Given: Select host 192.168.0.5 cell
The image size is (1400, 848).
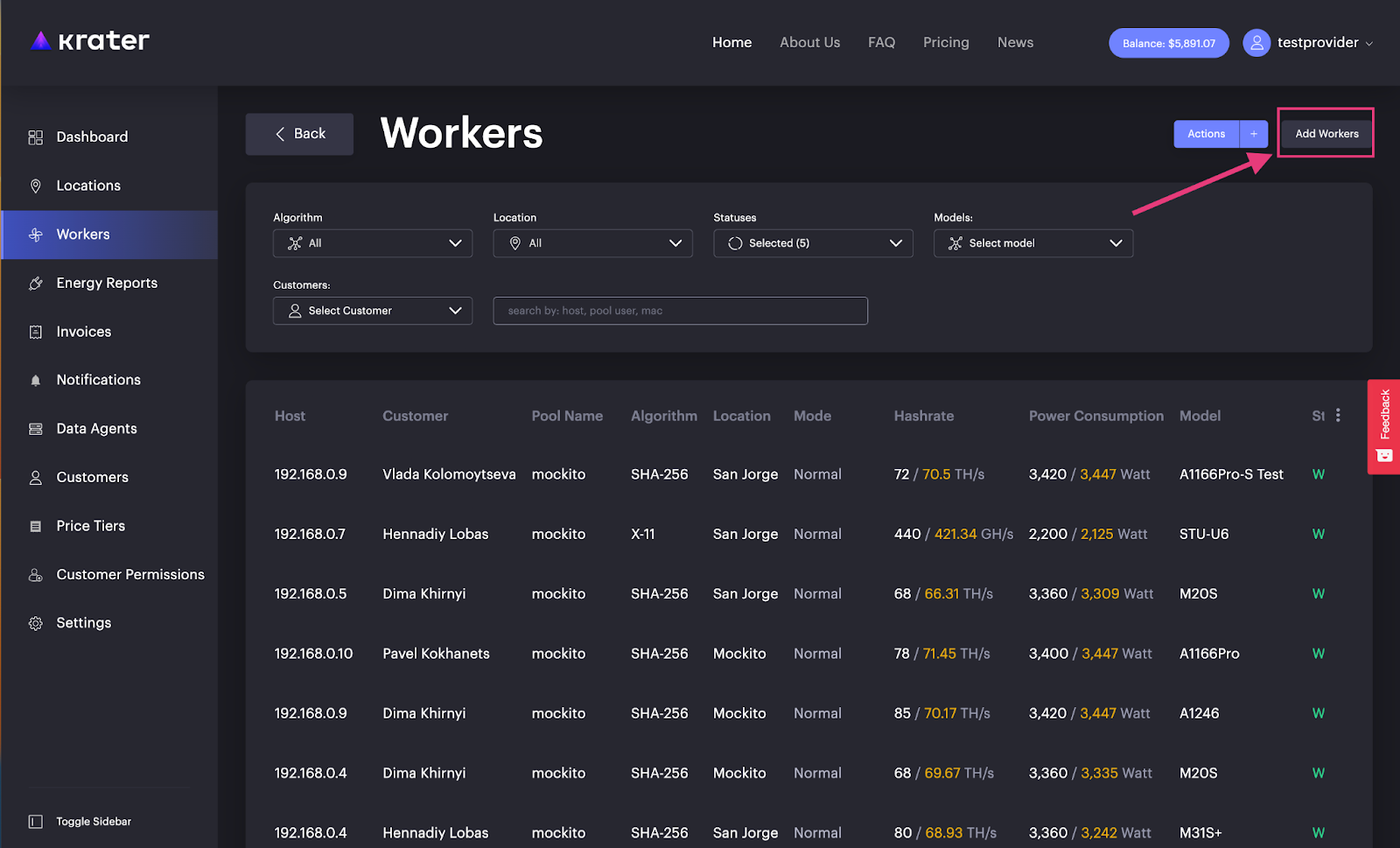Looking at the screenshot, I should (311, 593).
